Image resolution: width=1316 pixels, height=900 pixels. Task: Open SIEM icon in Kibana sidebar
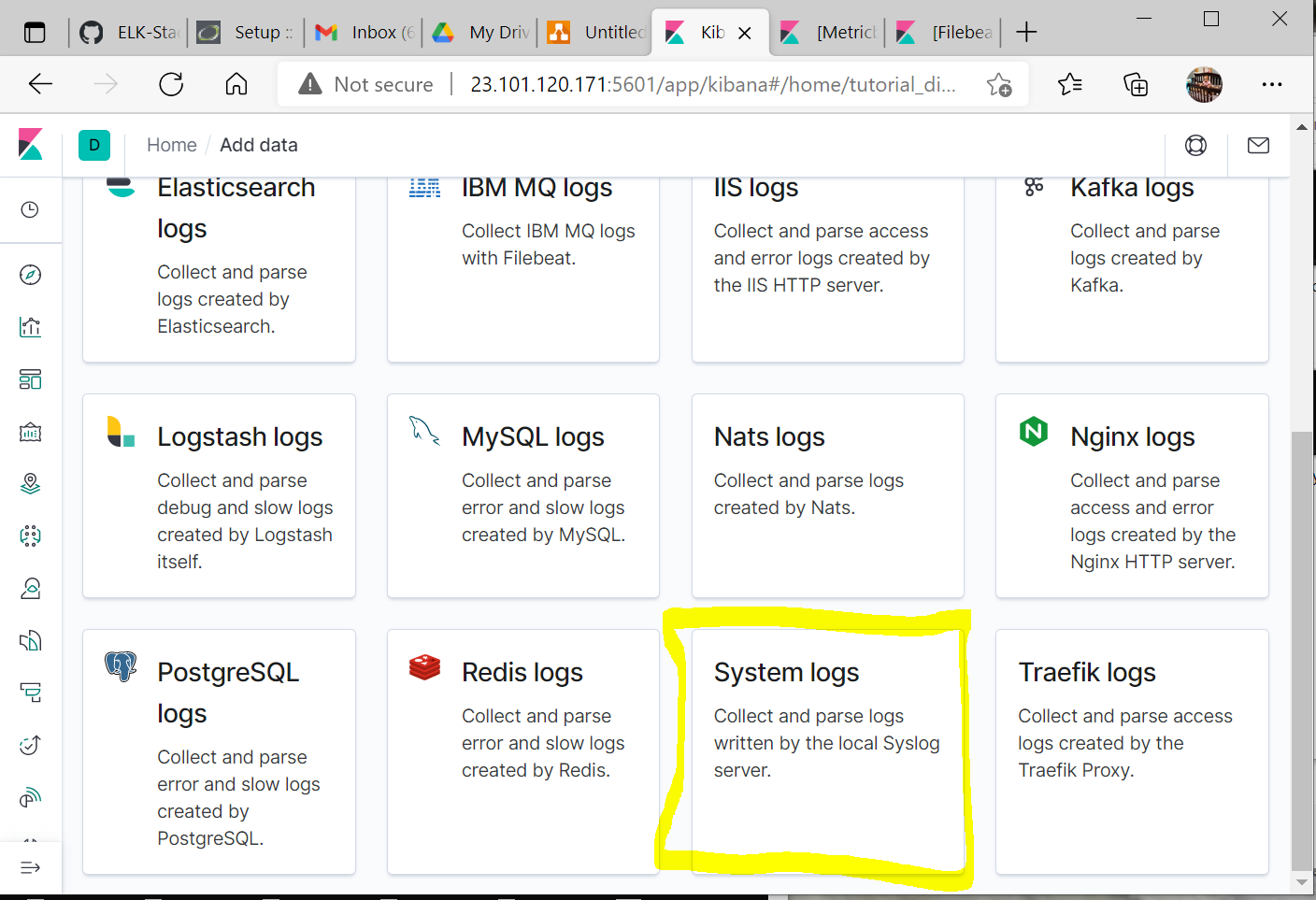tap(30, 797)
